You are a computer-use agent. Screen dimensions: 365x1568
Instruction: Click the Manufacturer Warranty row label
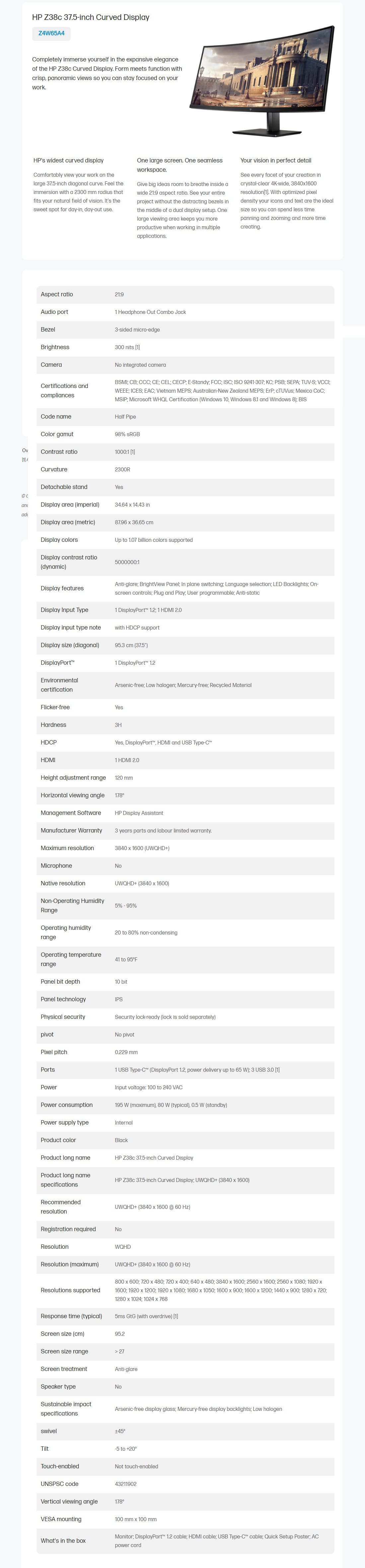coord(71,831)
